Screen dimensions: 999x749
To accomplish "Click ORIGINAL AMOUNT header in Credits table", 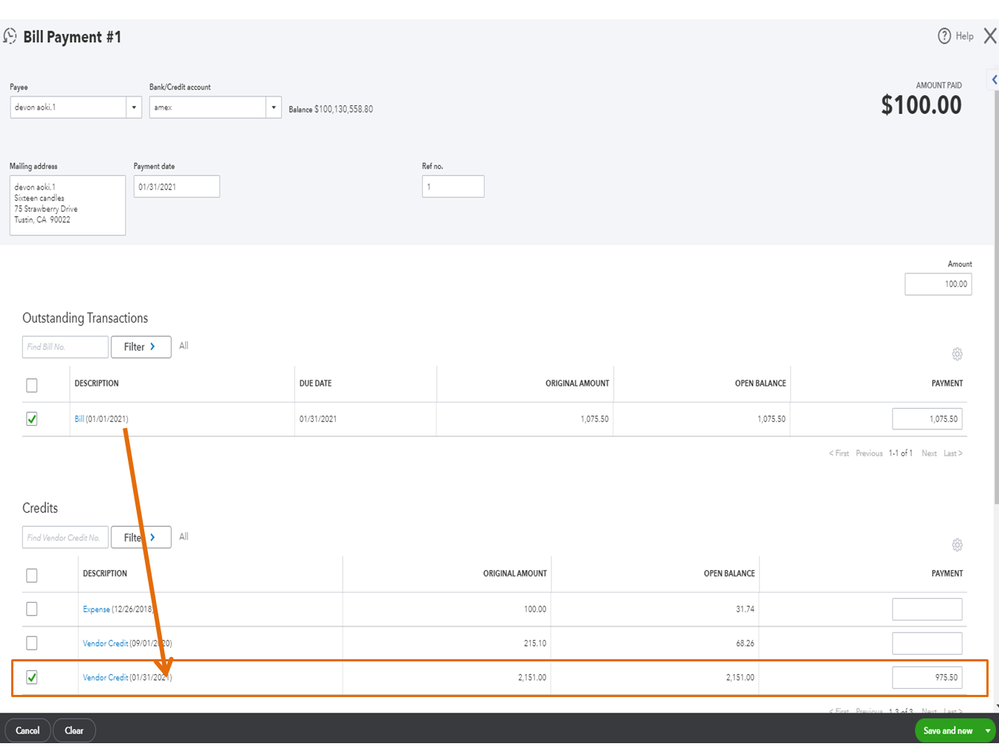I will click(x=515, y=574).
